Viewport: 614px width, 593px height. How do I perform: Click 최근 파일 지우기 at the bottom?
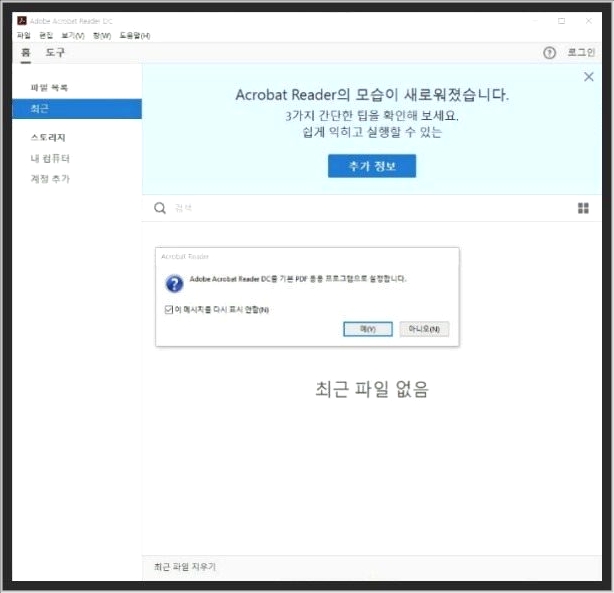(x=184, y=566)
